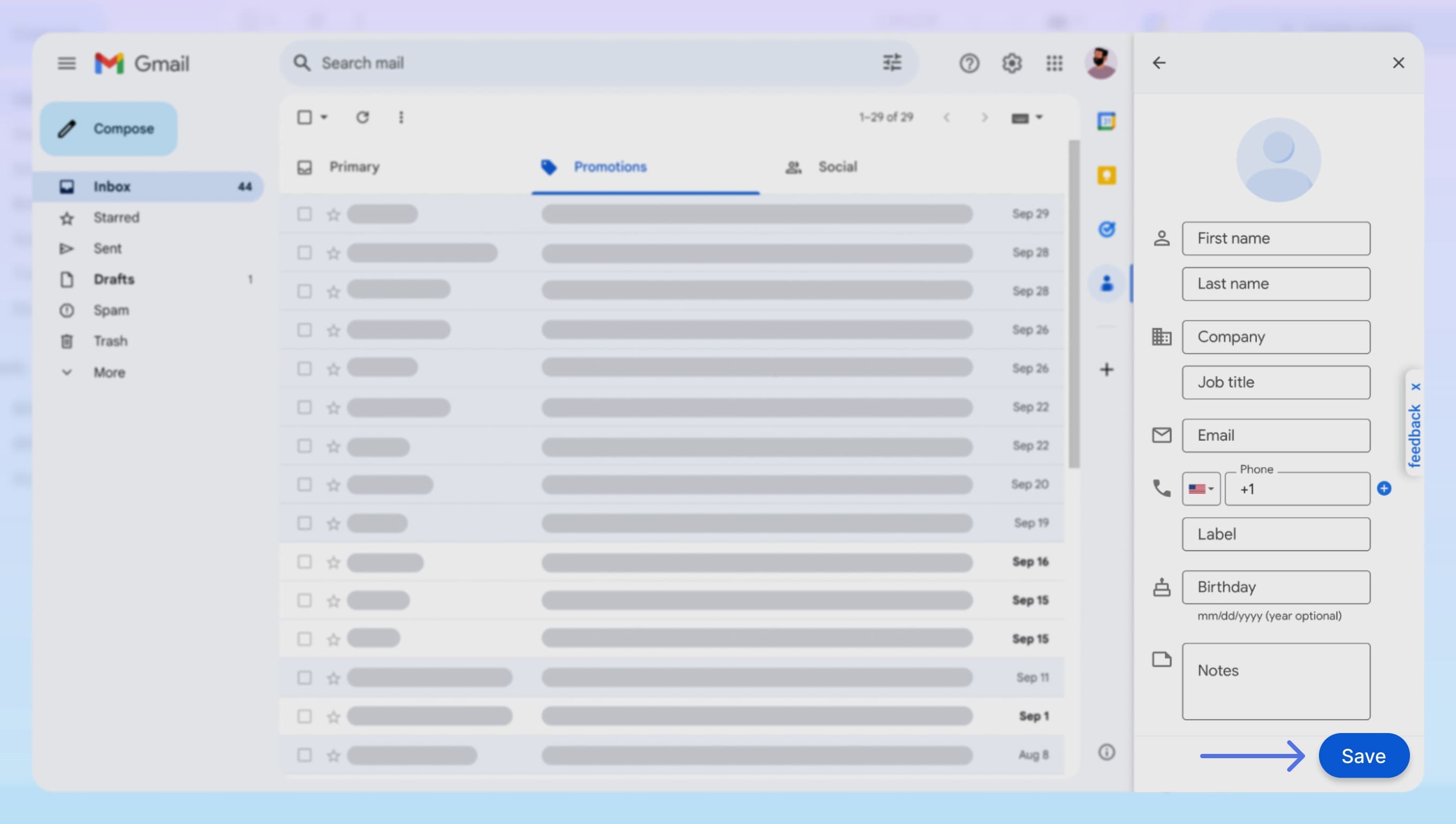Refresh the inbox

click(363, 117)
